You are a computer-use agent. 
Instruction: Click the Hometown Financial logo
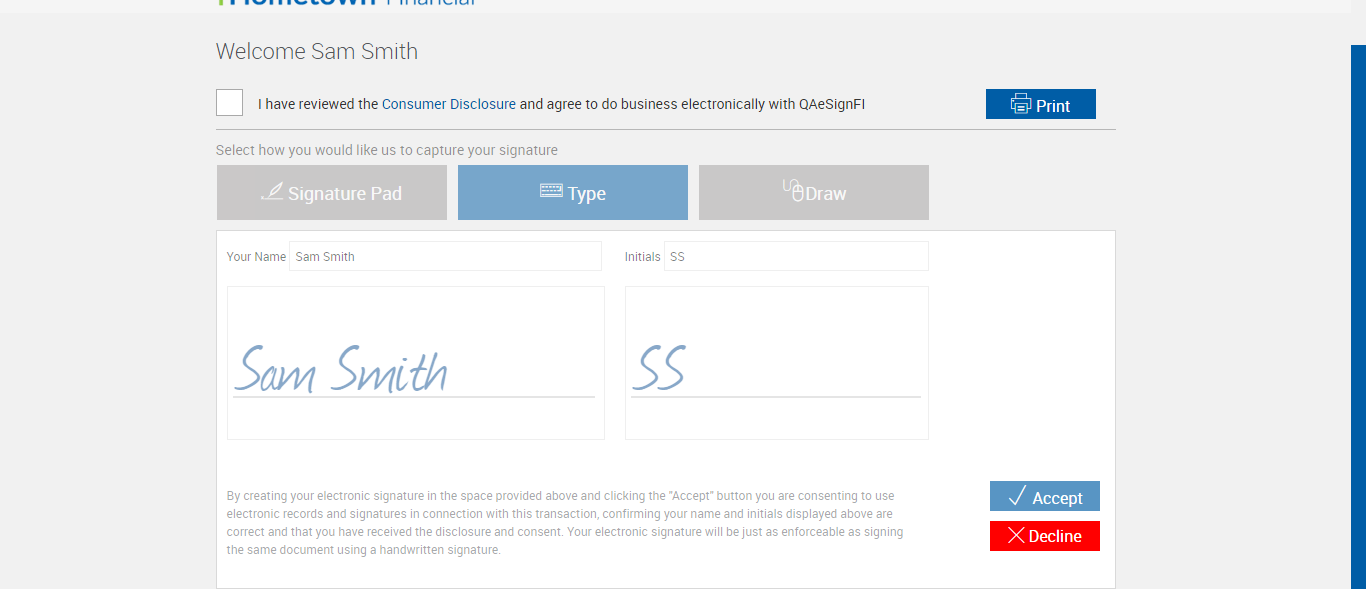click(x=346, y=3)
